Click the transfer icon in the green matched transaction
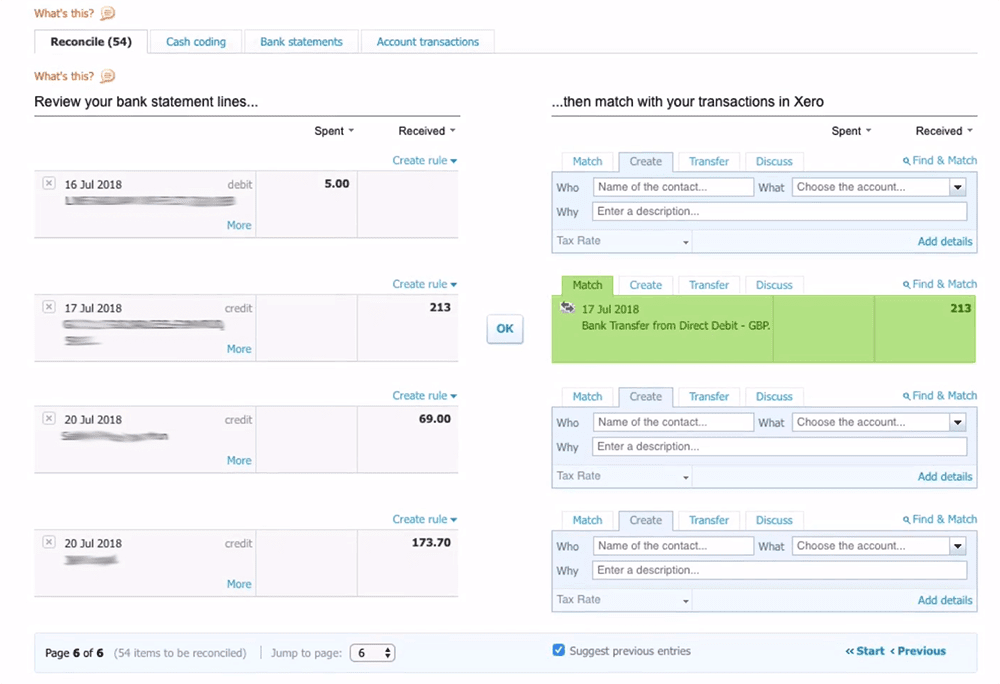Image resolution: width=1000 pixels, height=684 pixels. point(567,307)
